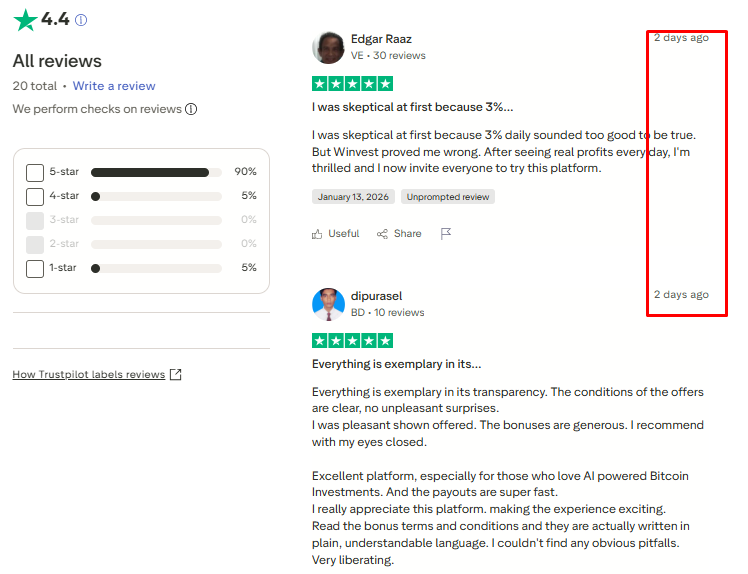Click the thumbs-up Useful icon on Edgar's review
748x574 pixels.
pos(317,234)
